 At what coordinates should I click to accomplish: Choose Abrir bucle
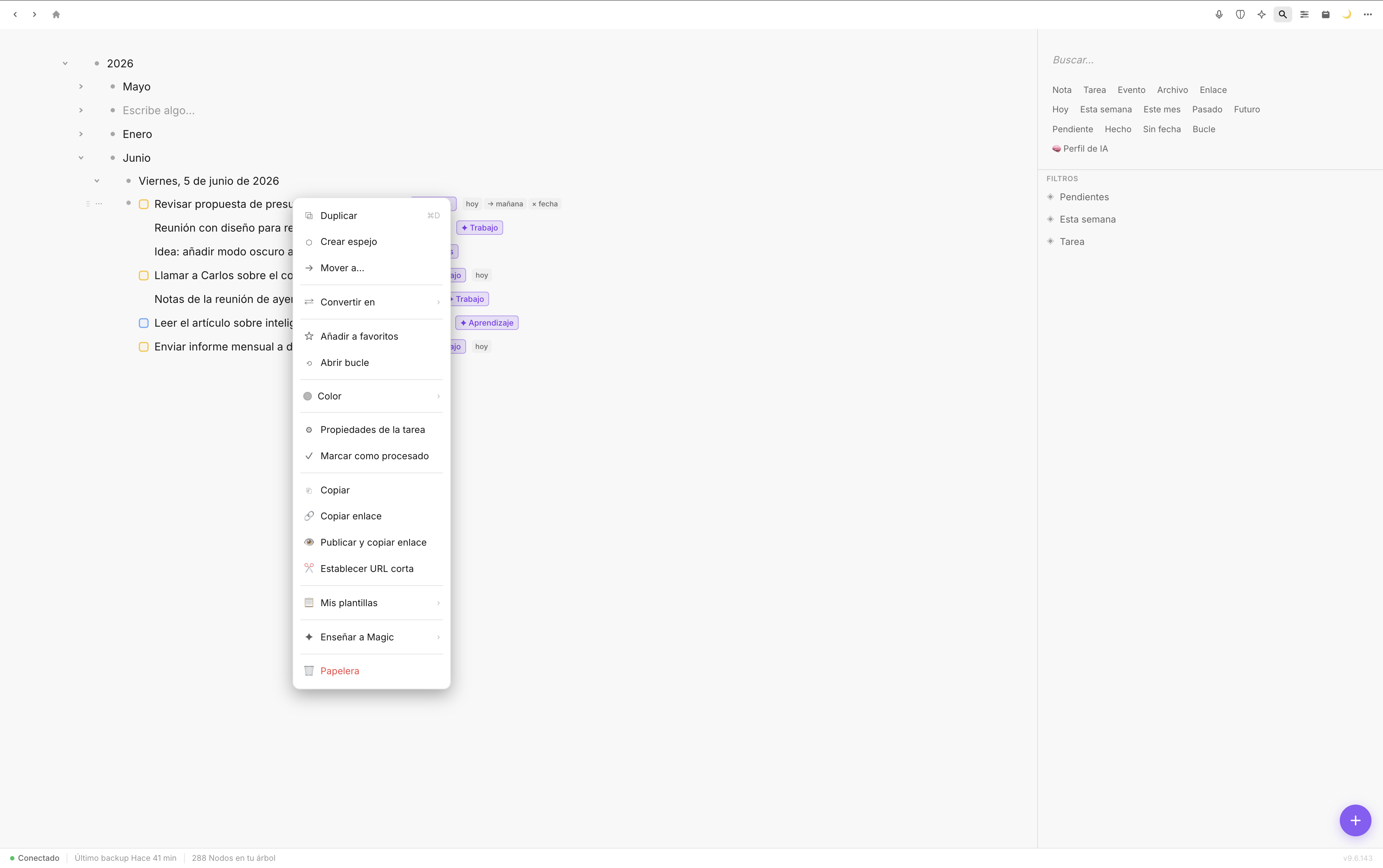[371, 363]
